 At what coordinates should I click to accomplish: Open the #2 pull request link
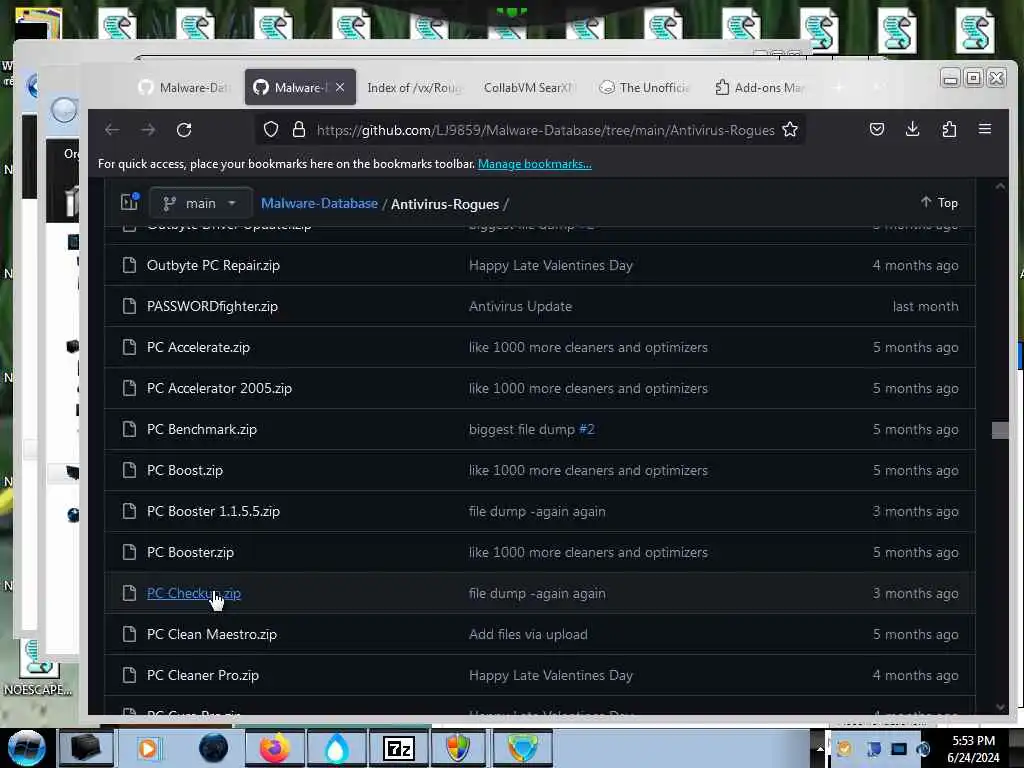tap(586, 429)
